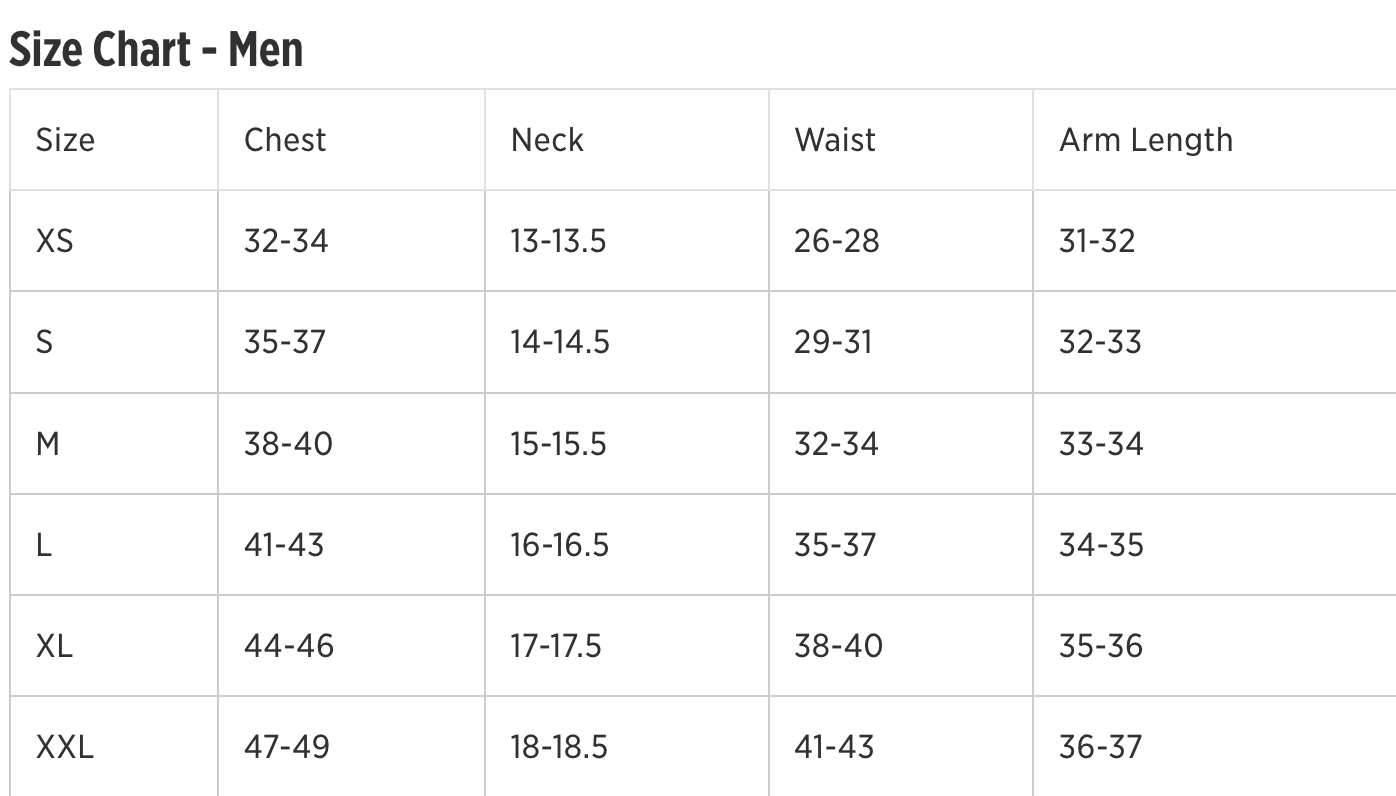Click the Size Chart - Men heading
The height and width of the screenshot is (796, 1396).
point(156,50)
